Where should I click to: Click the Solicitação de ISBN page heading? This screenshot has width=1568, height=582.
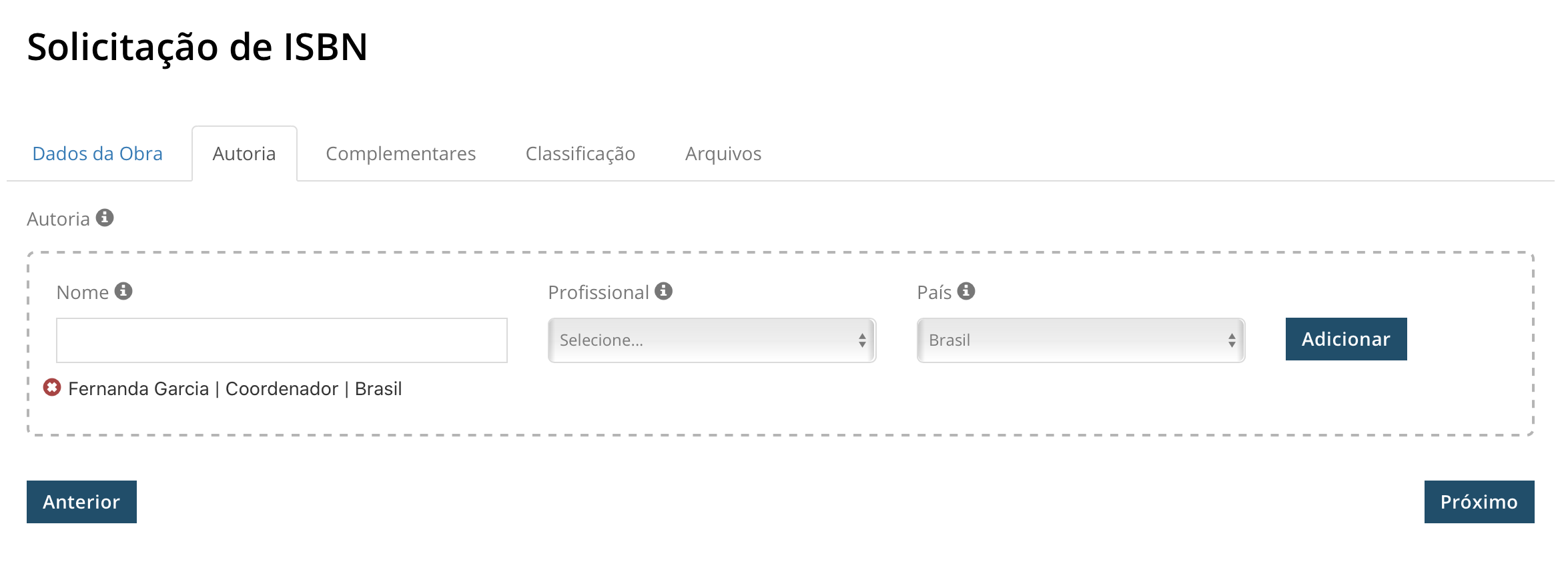pyautogui.click(x=198, y=48)
